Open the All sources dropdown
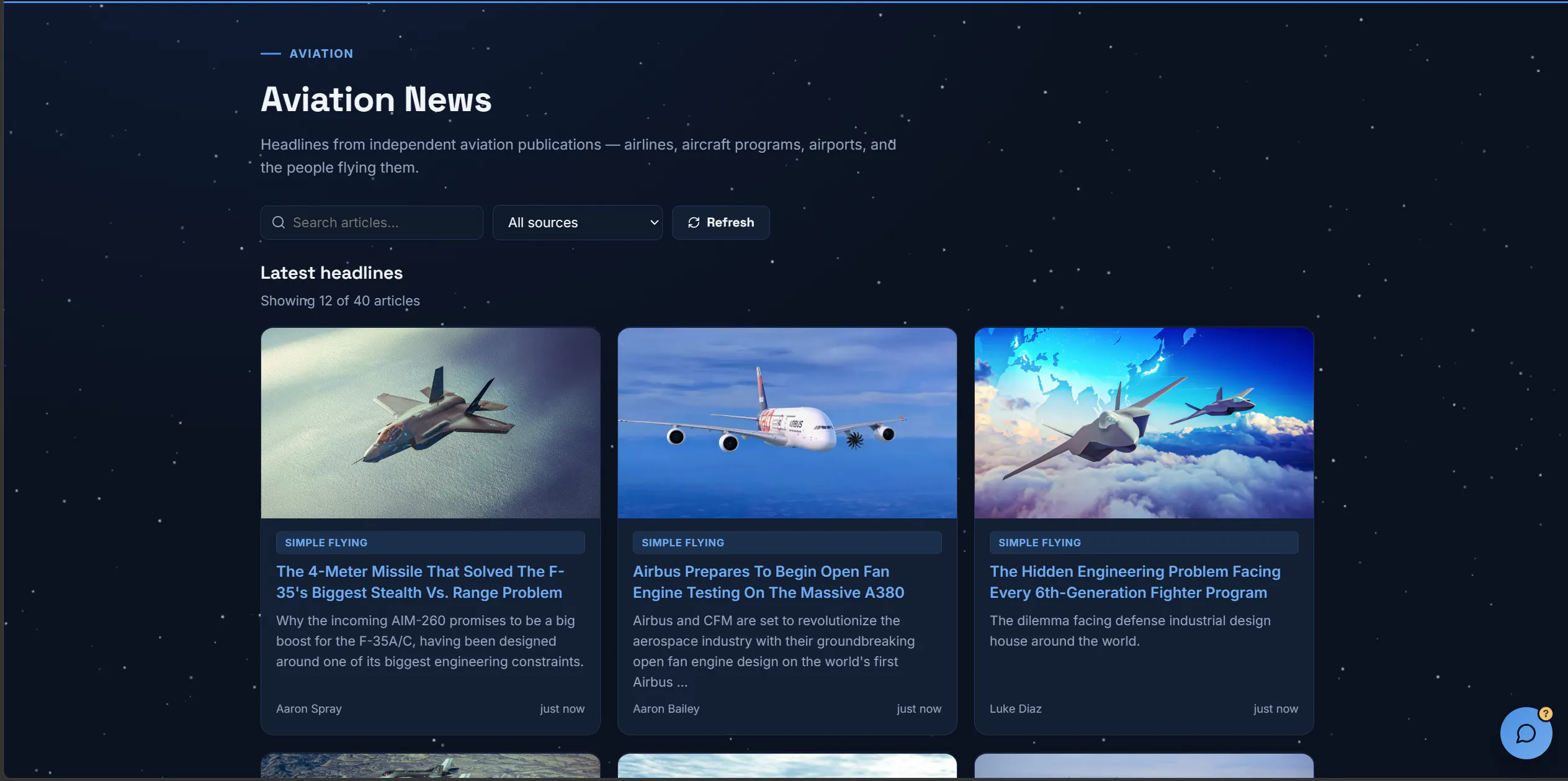The height and width of the screenshot is (781, 1568). click(577, 222)
